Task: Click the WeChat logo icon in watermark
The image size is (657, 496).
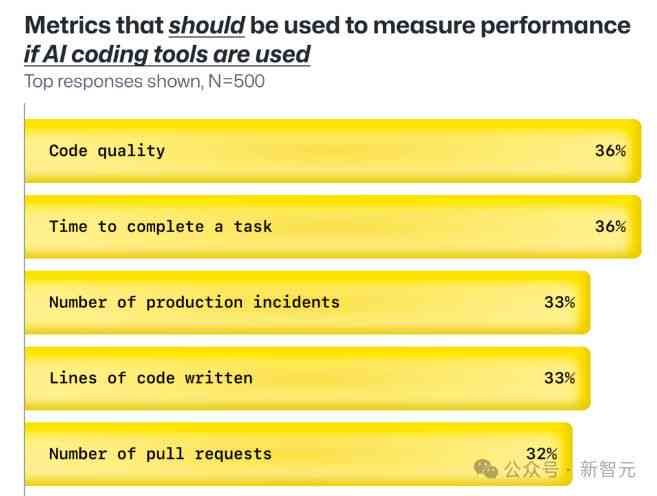Action: pyautogui.click(x=485, y=468)
